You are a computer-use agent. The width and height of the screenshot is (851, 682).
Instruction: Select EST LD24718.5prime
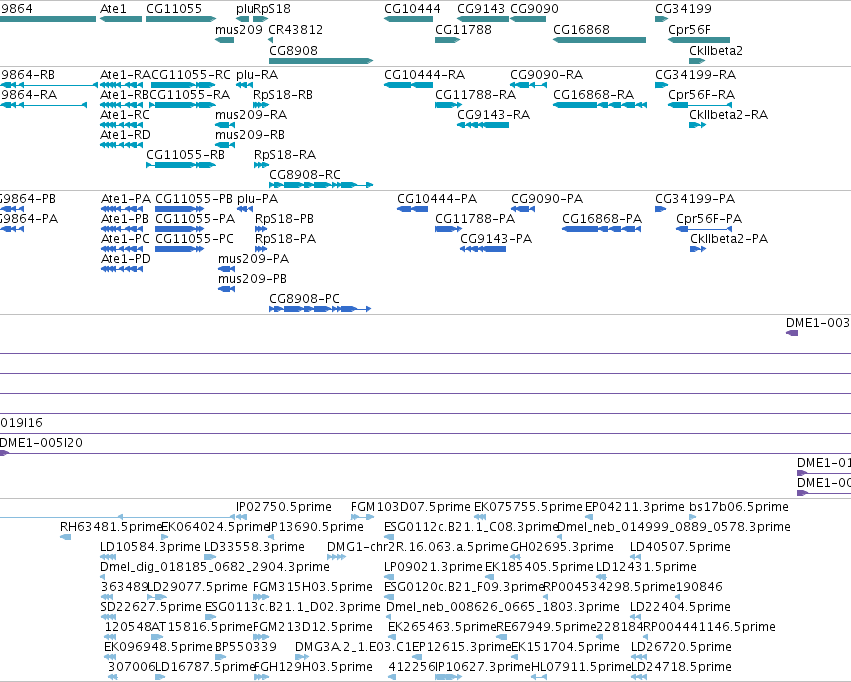click(x=681, y=667)
